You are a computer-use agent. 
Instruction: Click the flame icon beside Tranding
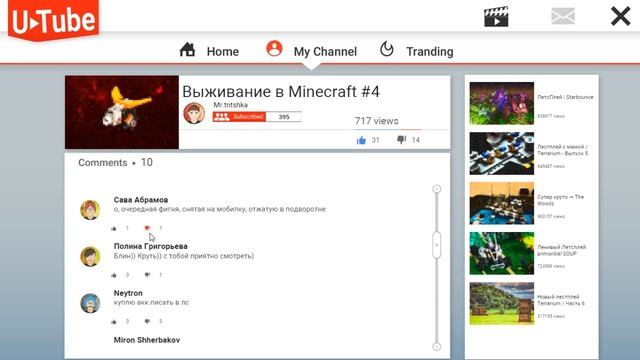[x=387, y=49]
